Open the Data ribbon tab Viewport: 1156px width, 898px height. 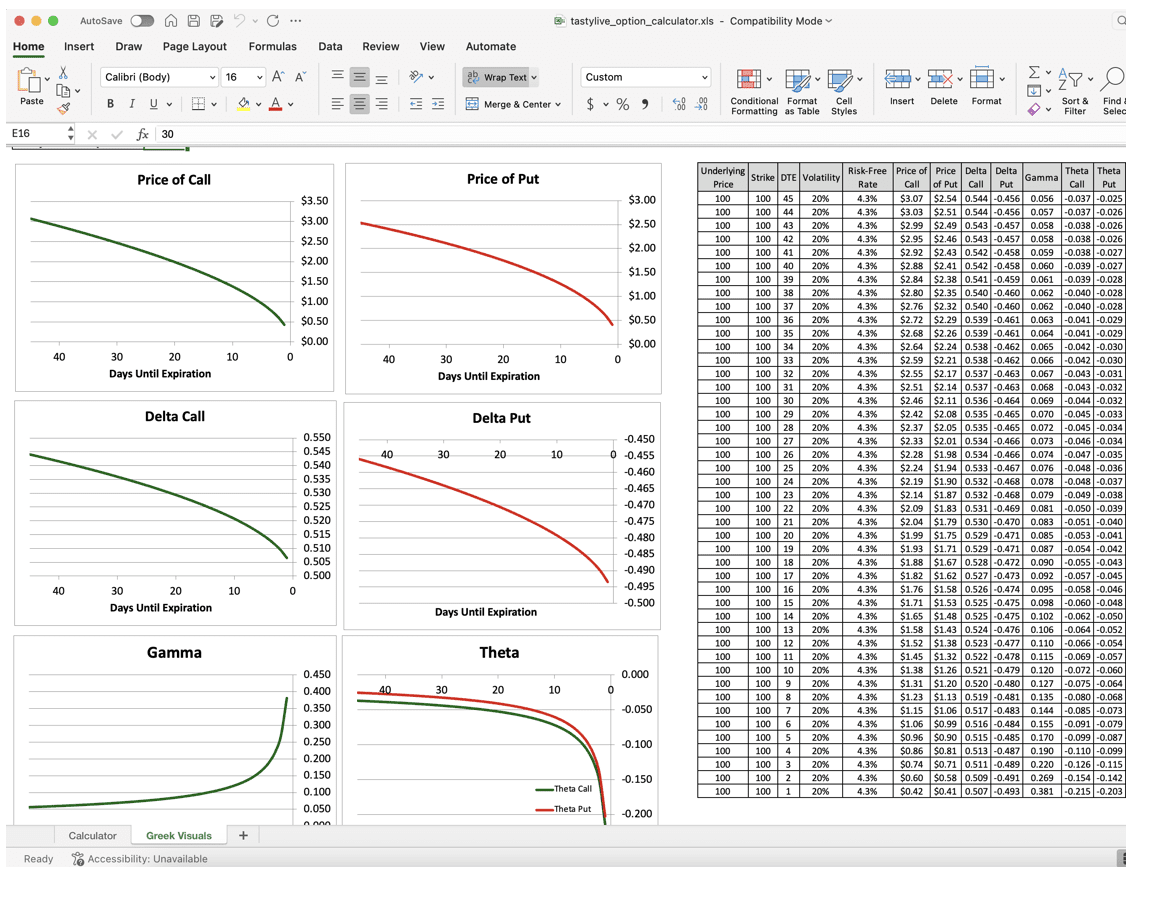point(330,46)
